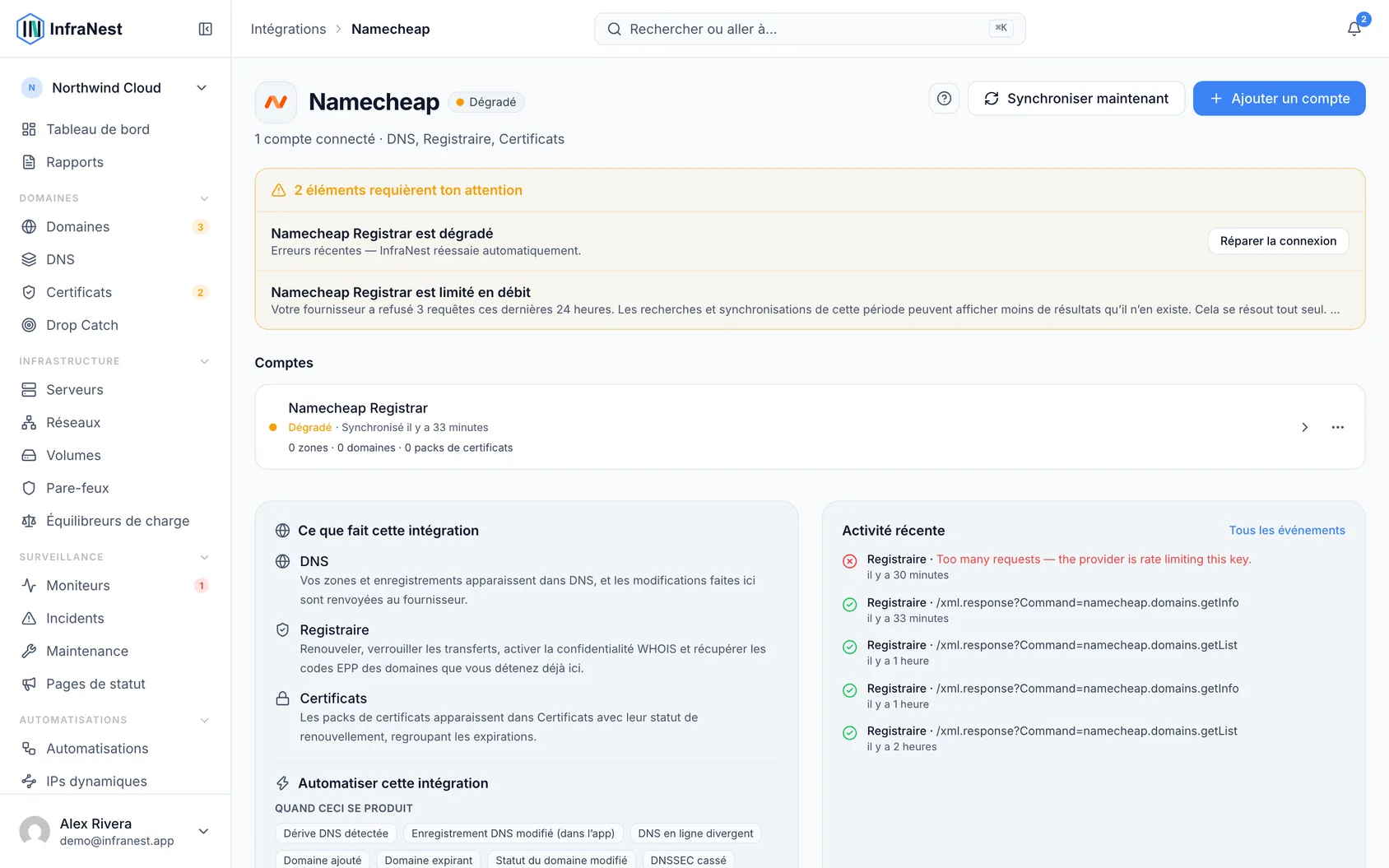Click the Maintenance wrench icon
The width and height of the screenshot is (1389, 868).
pos(29,651)
